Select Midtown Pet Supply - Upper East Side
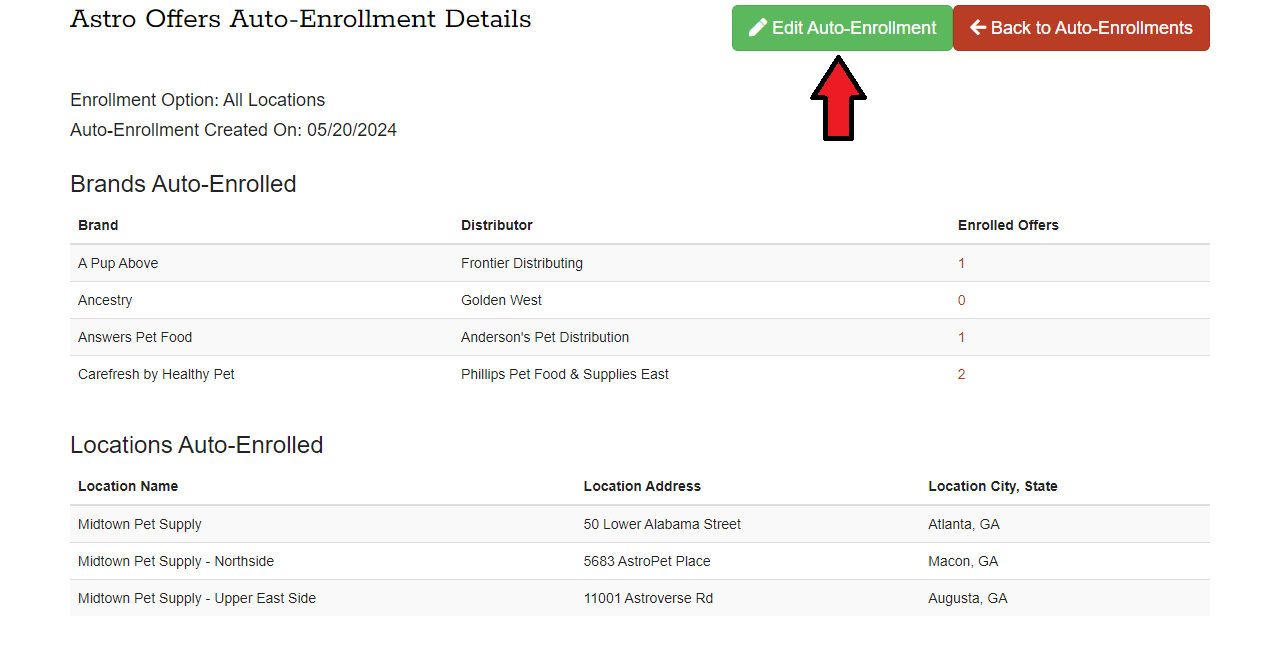 click(197, 598)
